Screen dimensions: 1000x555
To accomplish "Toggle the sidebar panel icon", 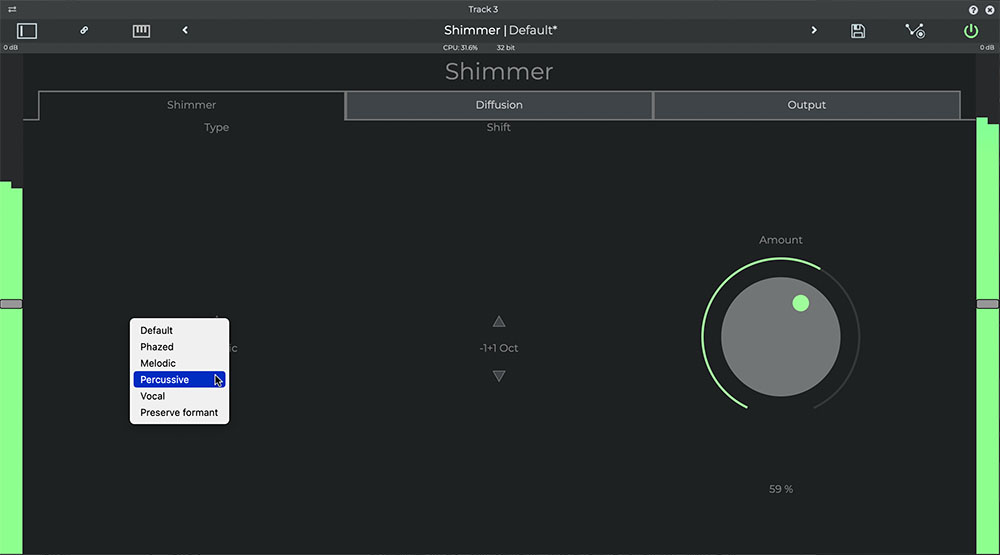I will click(x=27, y=31).
